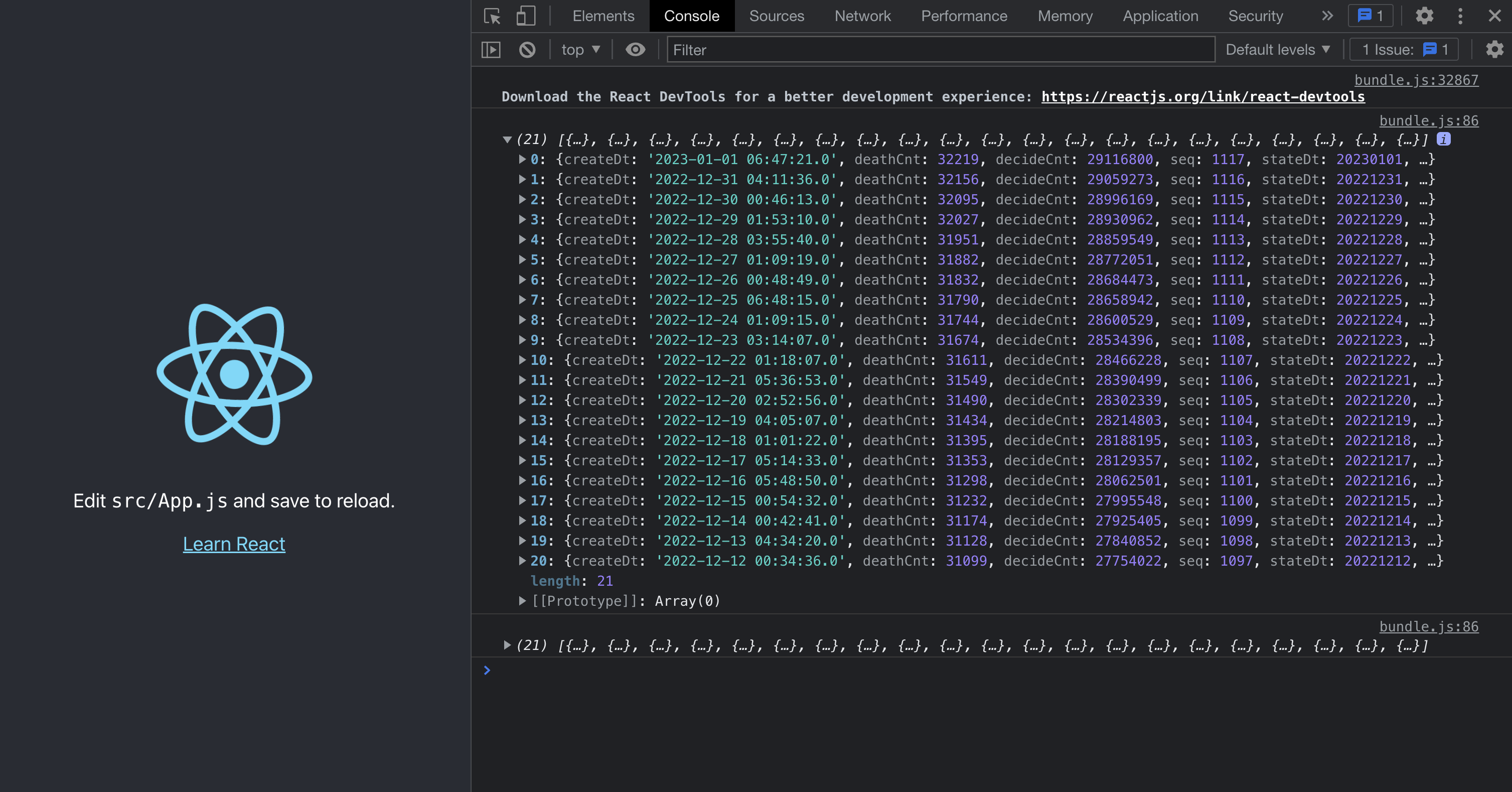
Task: Open live expression eye icon
Action: point(635,50)
